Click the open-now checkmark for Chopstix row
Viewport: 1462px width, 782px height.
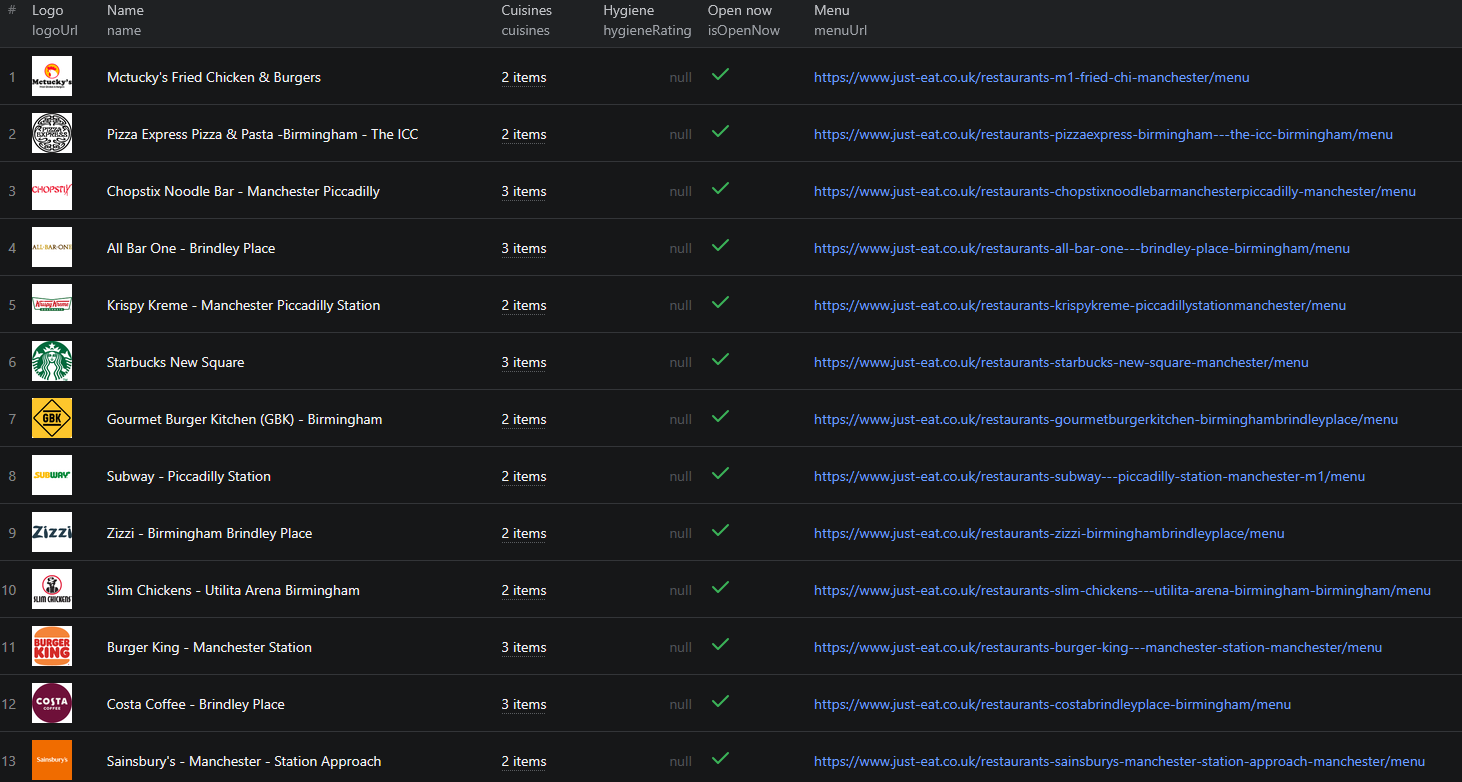tap(720, 188)
